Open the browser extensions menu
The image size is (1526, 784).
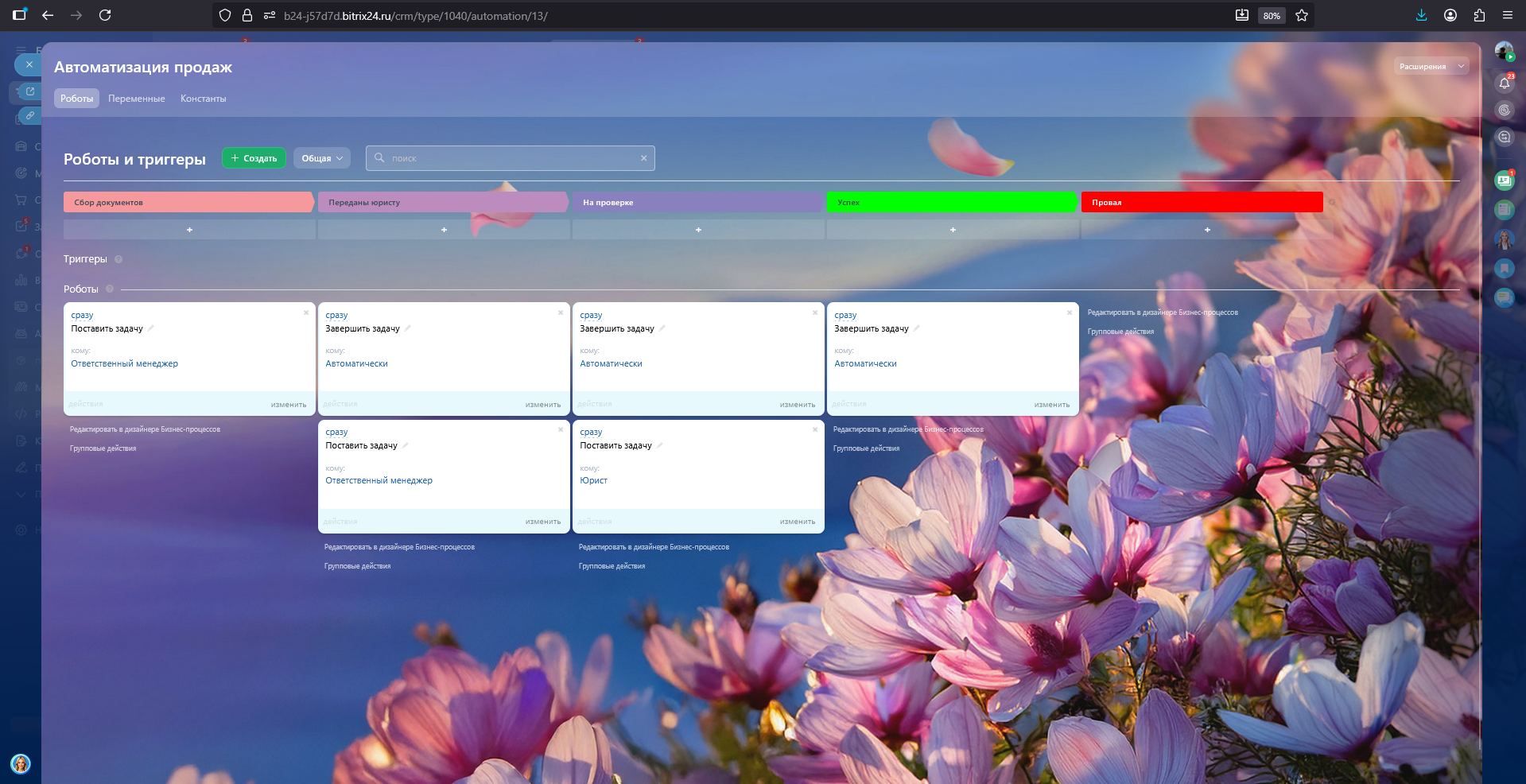1479,15
